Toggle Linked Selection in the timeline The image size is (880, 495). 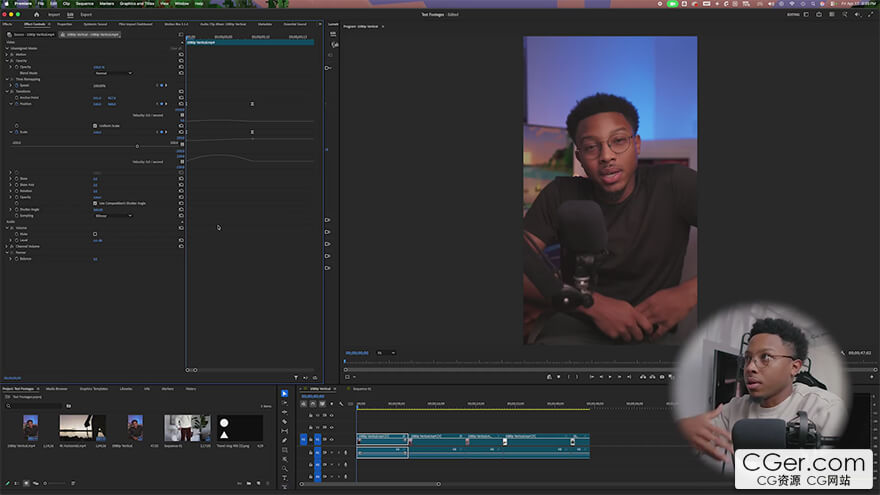[322, 404]
